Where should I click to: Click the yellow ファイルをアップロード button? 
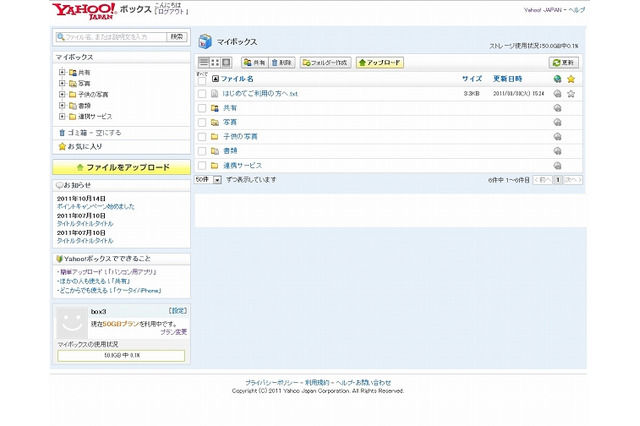click(x=122, y=167)
